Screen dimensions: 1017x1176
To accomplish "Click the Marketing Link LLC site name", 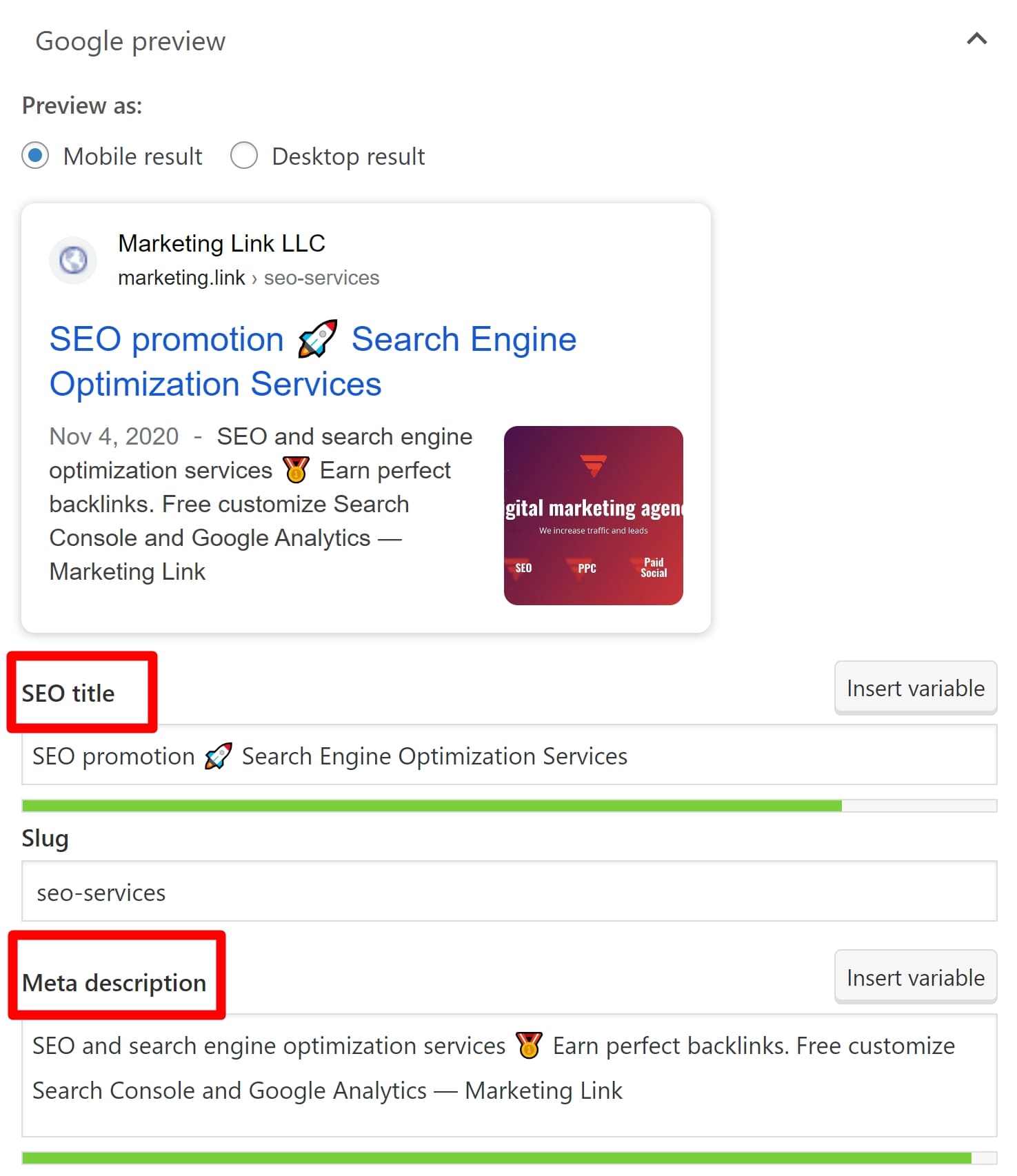I will click(221, 243).
